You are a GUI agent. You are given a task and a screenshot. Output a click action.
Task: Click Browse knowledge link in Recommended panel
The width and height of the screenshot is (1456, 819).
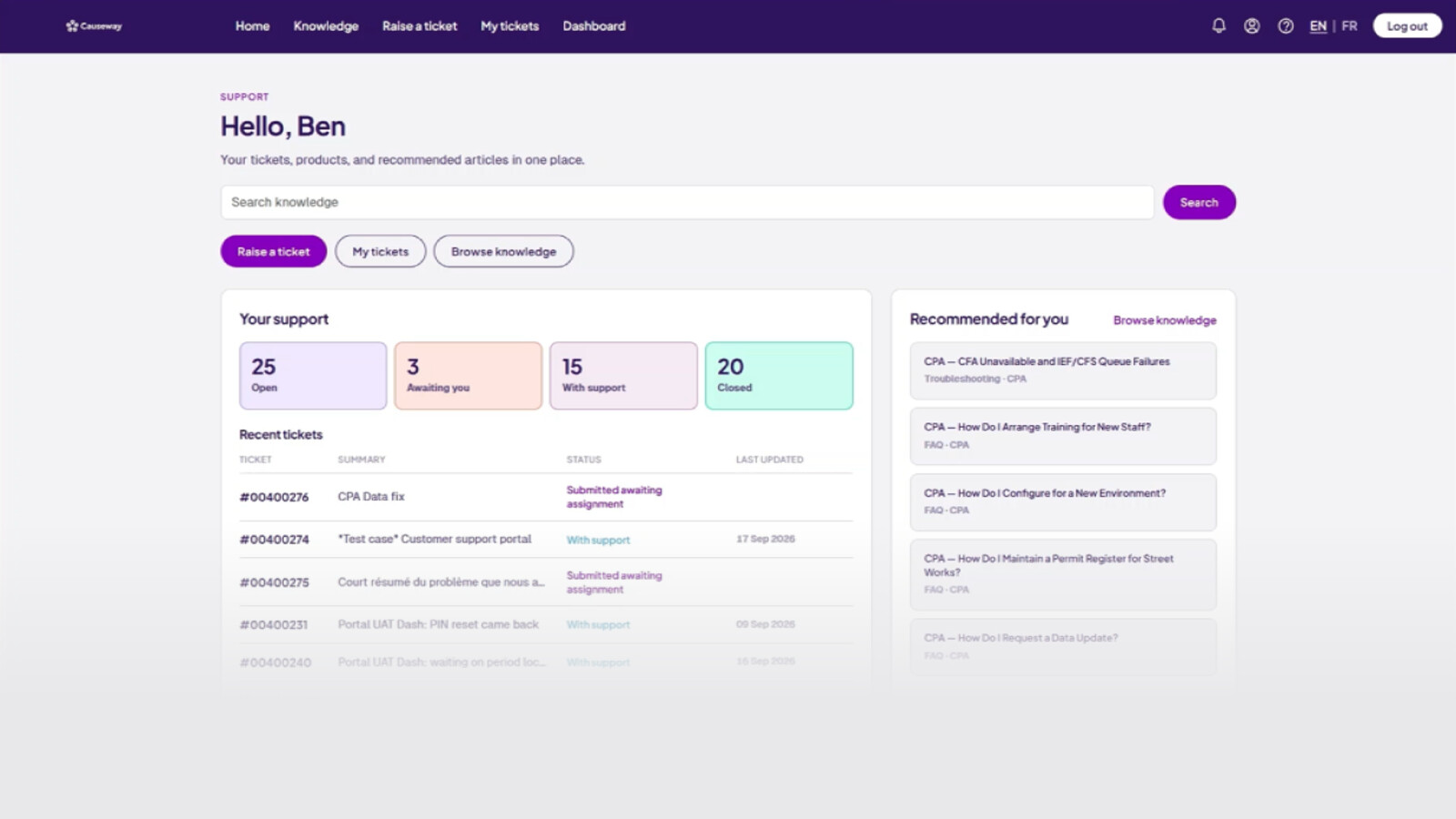1165,320
